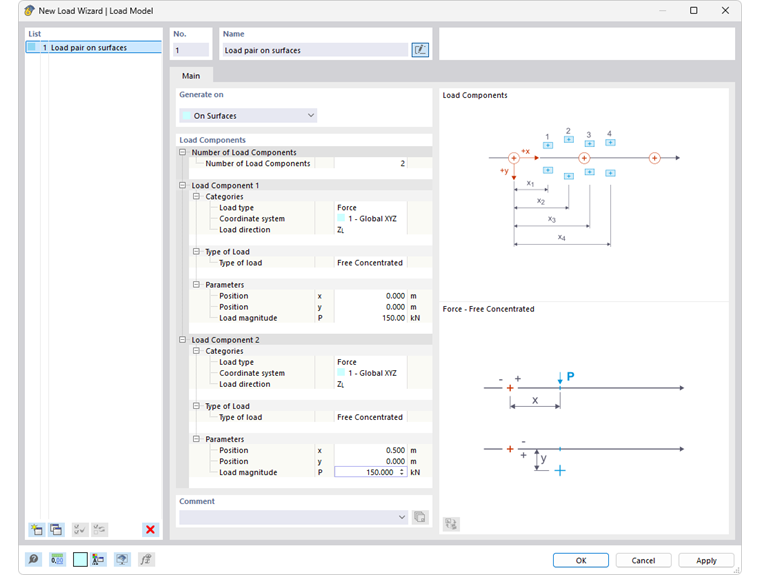Collapse Categories under Load Component 1
760x575 pixels.
point(196,196)
